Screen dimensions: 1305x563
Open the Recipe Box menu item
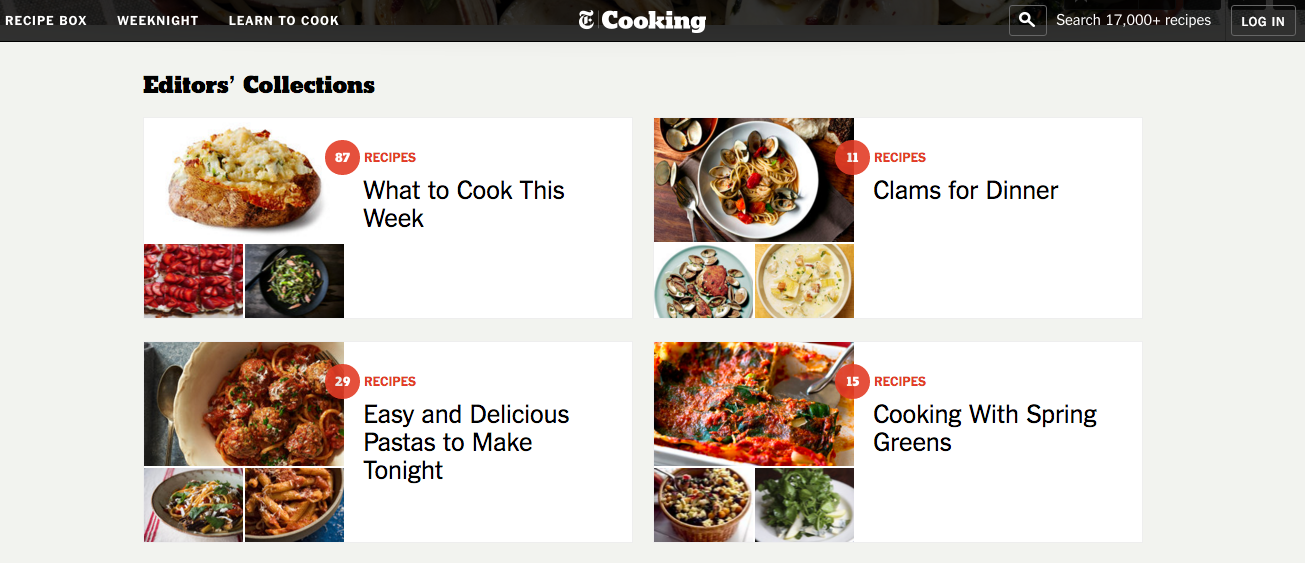[x=46, y=21]
